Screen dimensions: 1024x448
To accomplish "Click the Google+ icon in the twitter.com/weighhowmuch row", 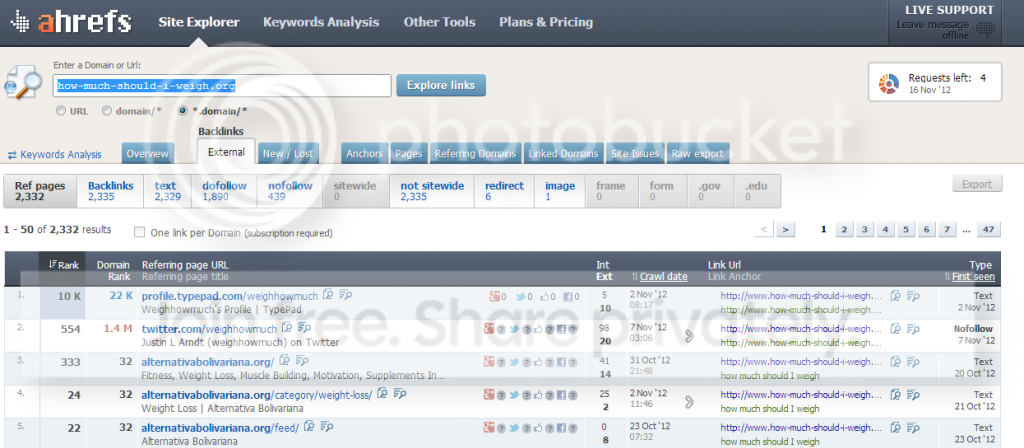I will 488,328.
